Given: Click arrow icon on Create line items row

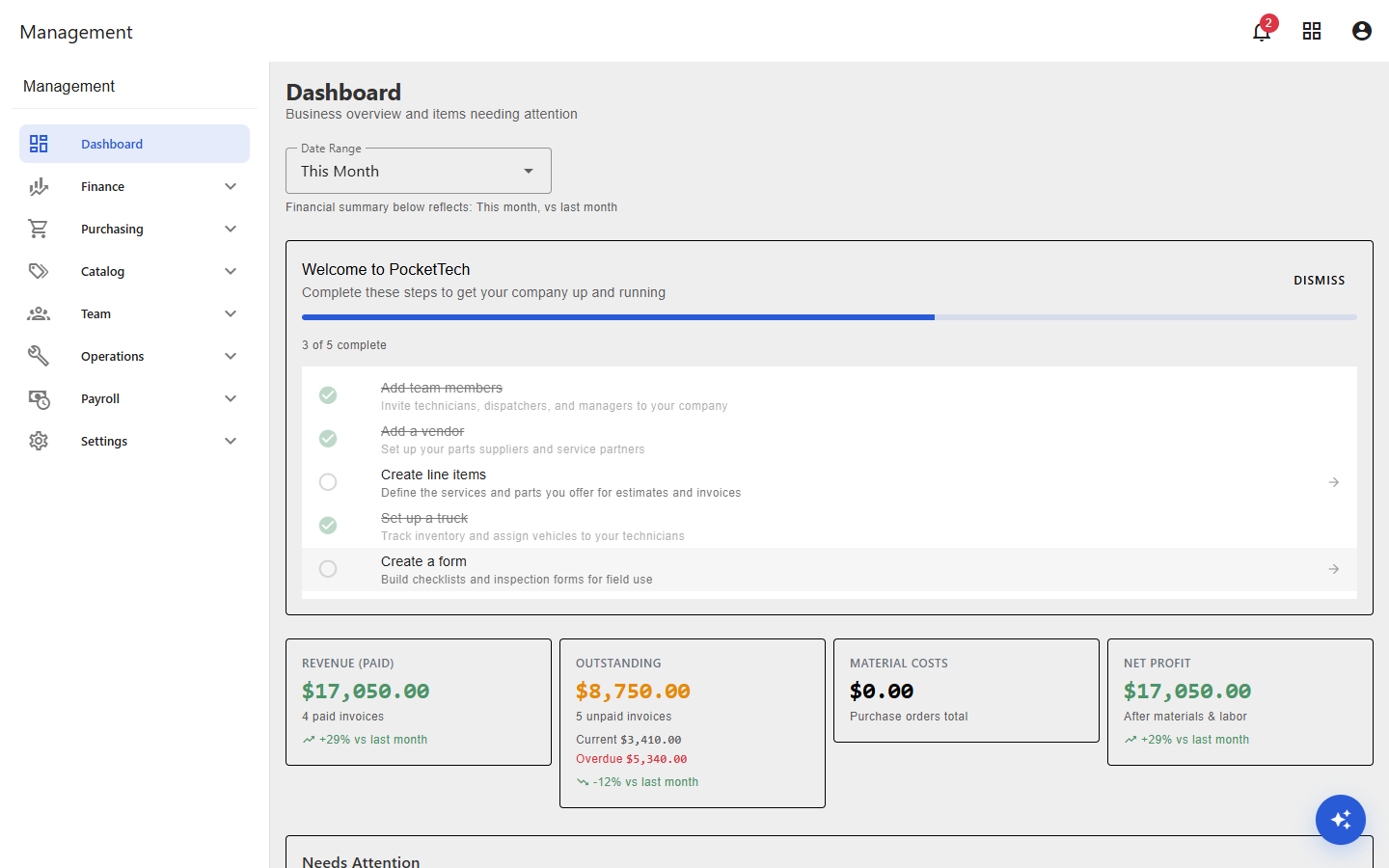Looking at the screenshot, I should [1334, 482].
